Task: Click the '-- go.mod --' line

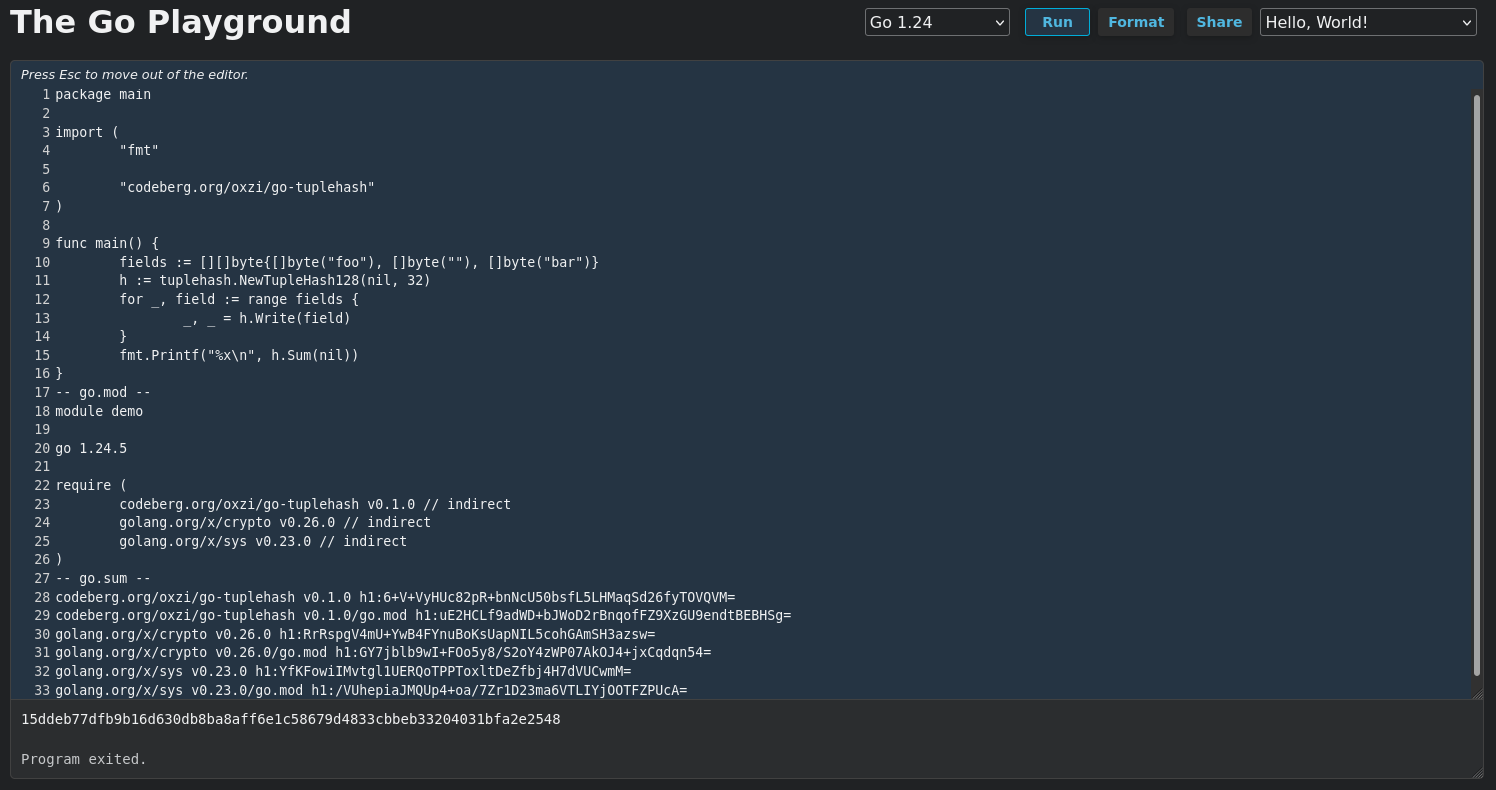Action: pos(103,392)
